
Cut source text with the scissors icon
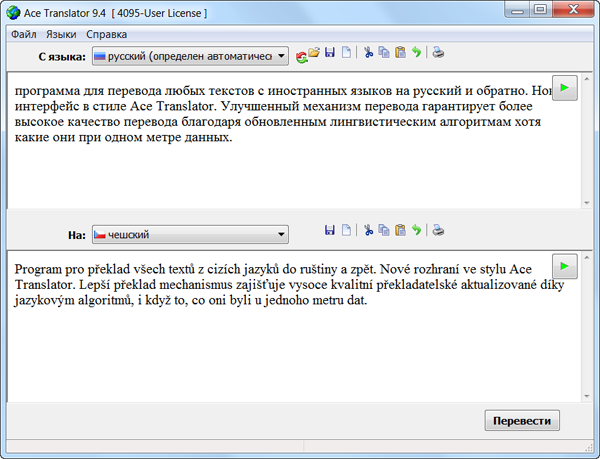tap(368, 53)
